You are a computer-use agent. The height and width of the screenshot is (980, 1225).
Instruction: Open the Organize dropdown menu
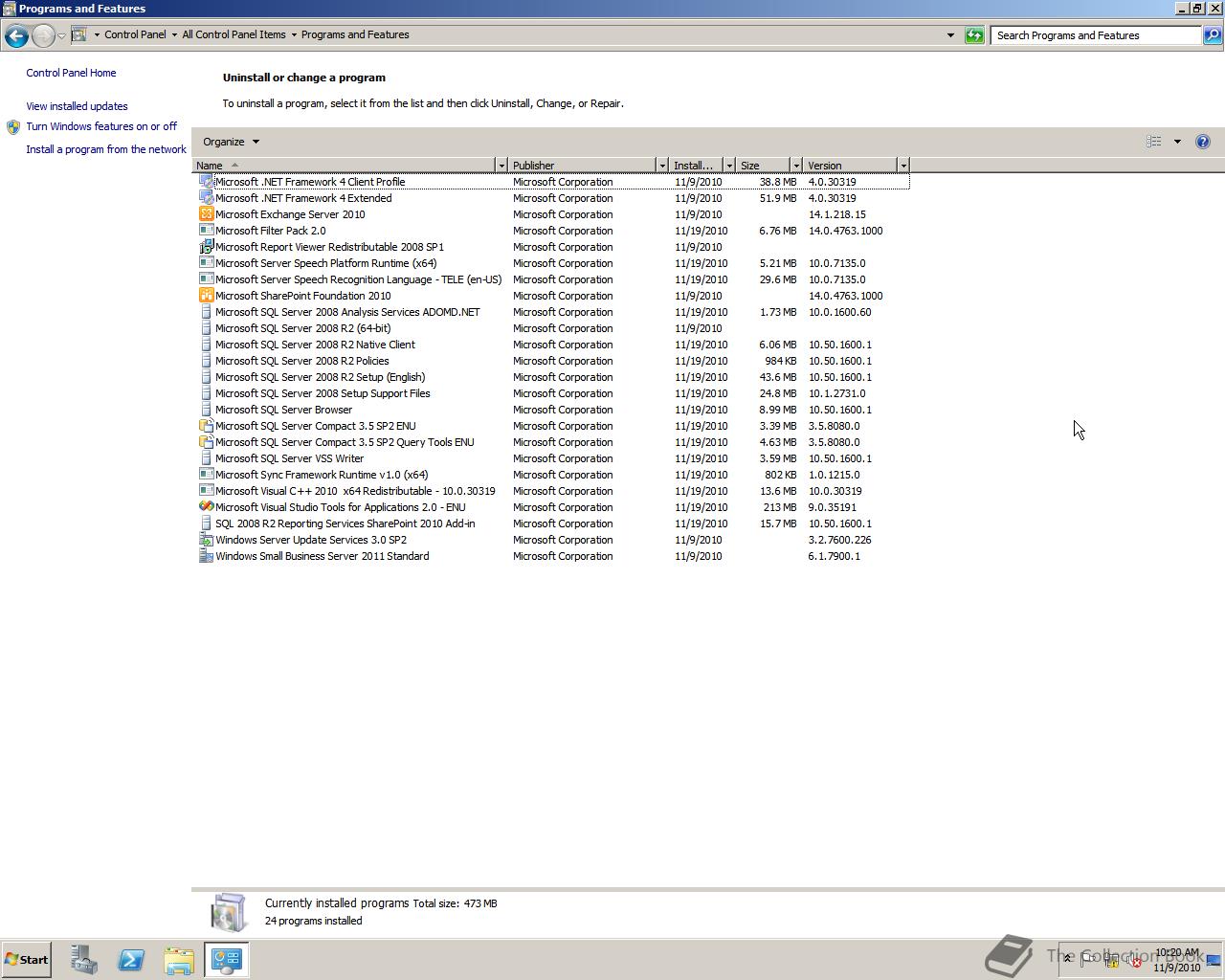[x=231, y=142]
